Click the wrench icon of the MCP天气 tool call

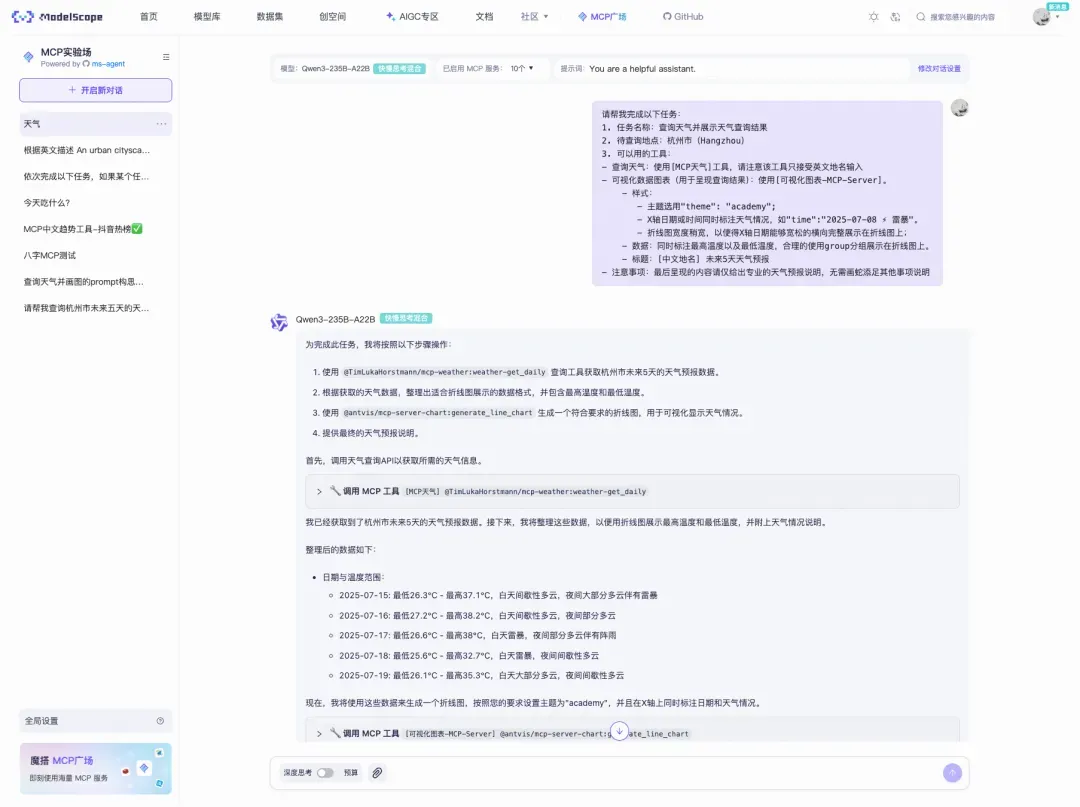[x=335, y=491]
